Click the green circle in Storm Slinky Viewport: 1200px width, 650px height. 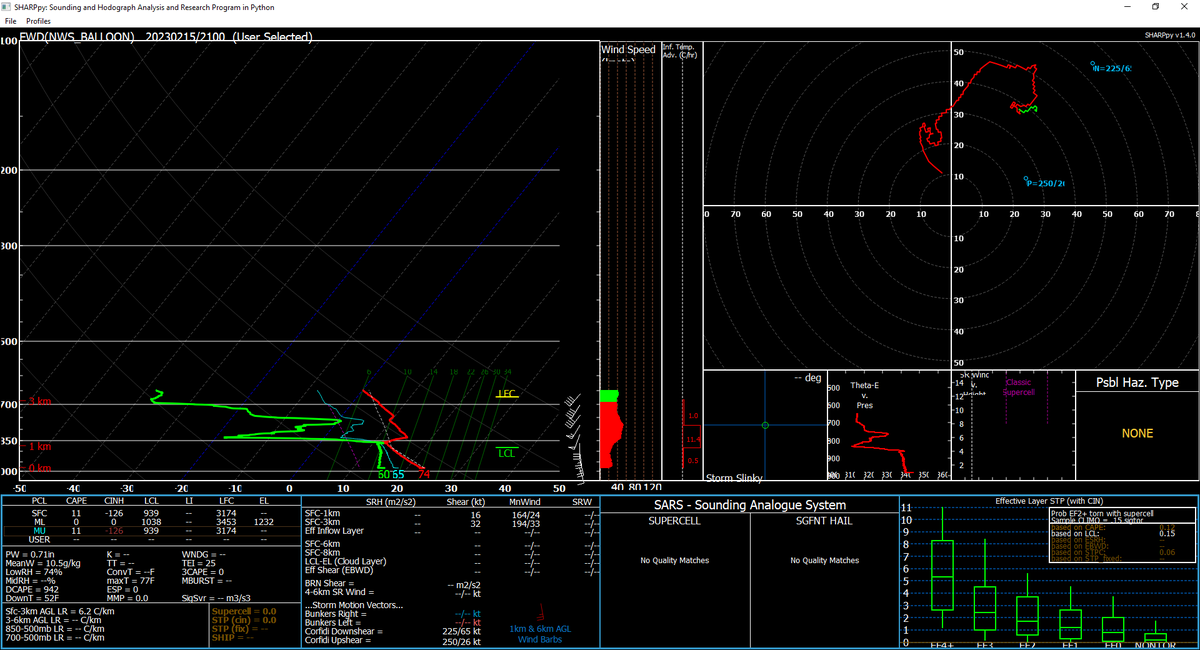coord(765,425)
